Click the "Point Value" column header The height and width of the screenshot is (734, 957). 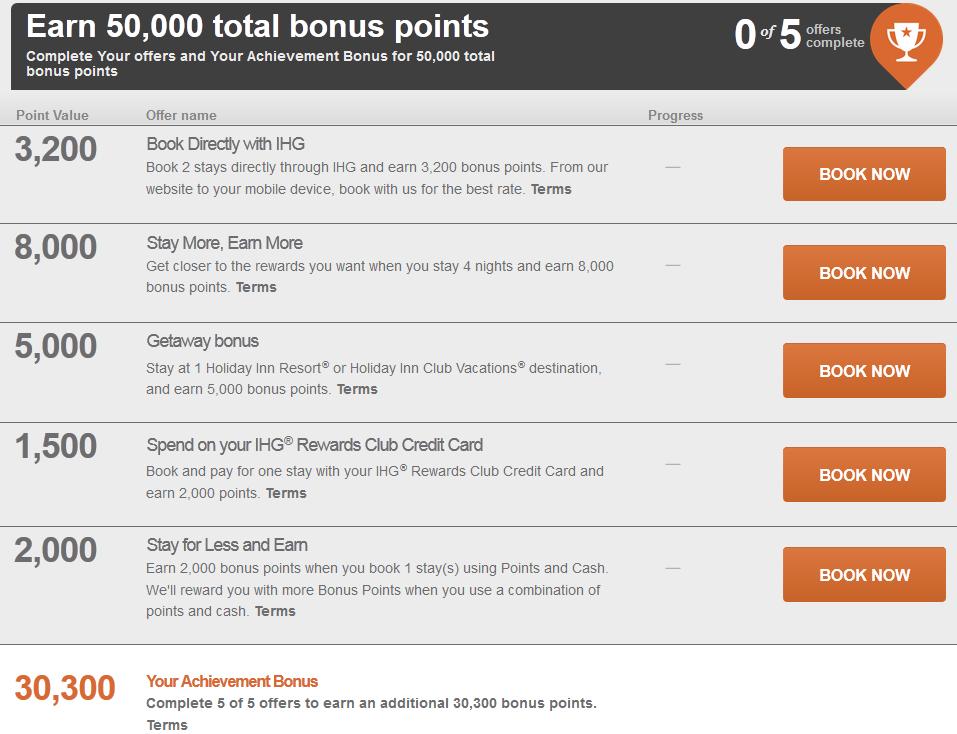[52, 115]
